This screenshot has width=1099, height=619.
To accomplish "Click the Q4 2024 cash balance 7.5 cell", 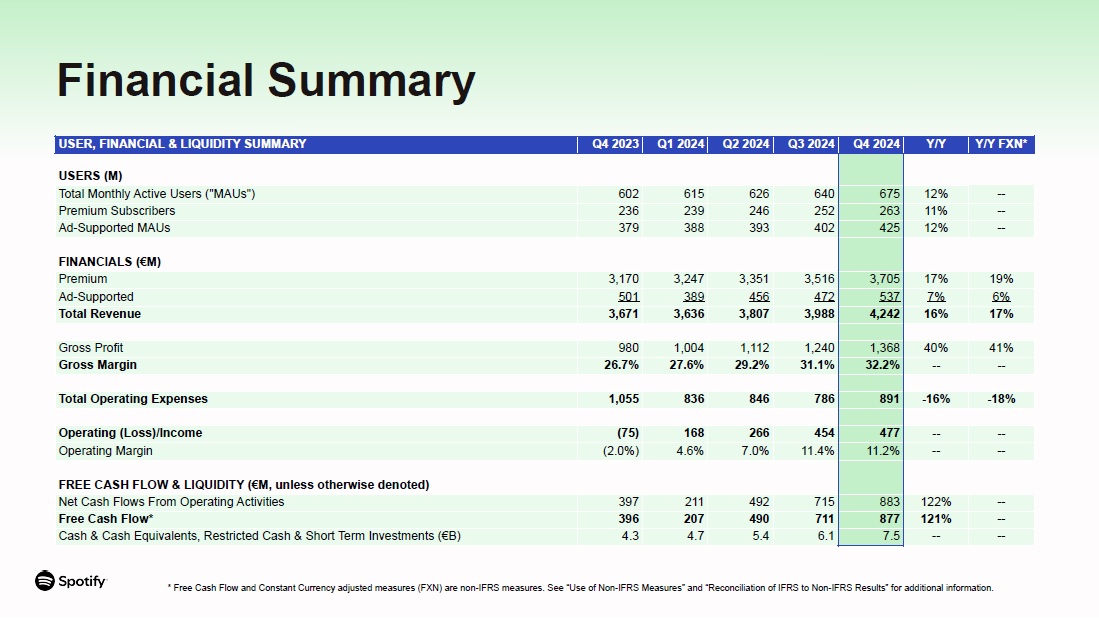I will (x=891, y=536).
